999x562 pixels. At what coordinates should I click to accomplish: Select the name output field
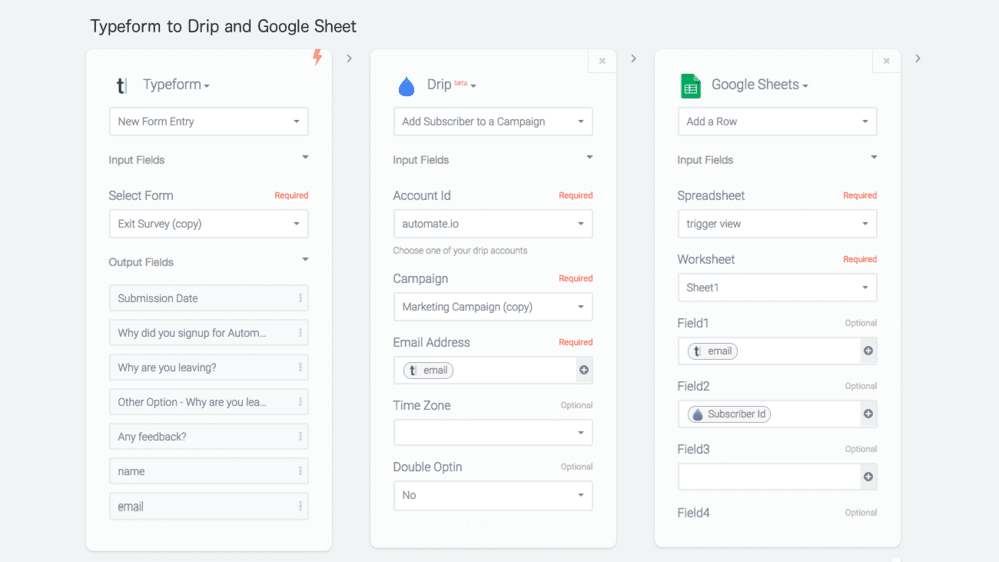[209, 471]
